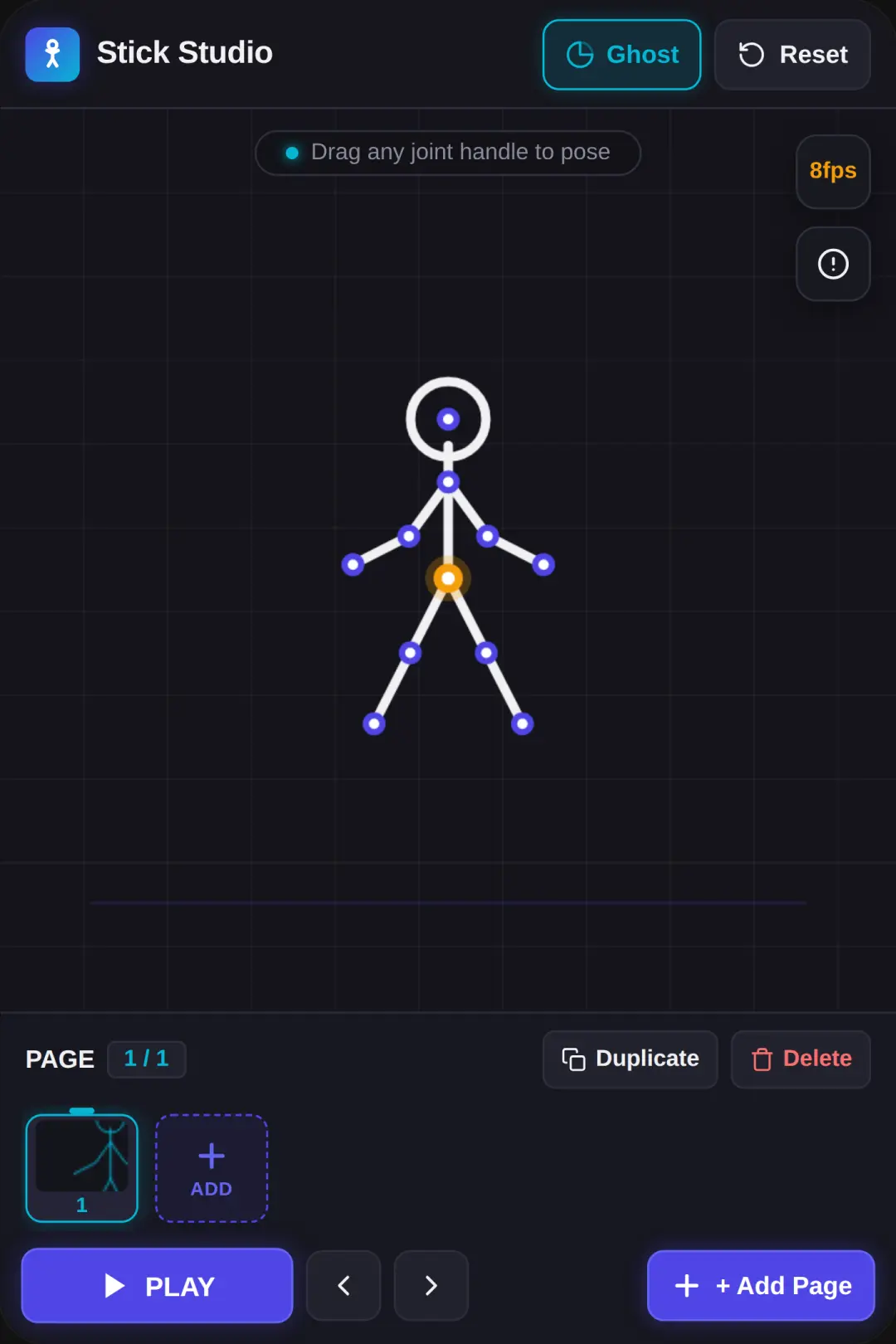Select the neck joint handle

[x=448, y=482]
